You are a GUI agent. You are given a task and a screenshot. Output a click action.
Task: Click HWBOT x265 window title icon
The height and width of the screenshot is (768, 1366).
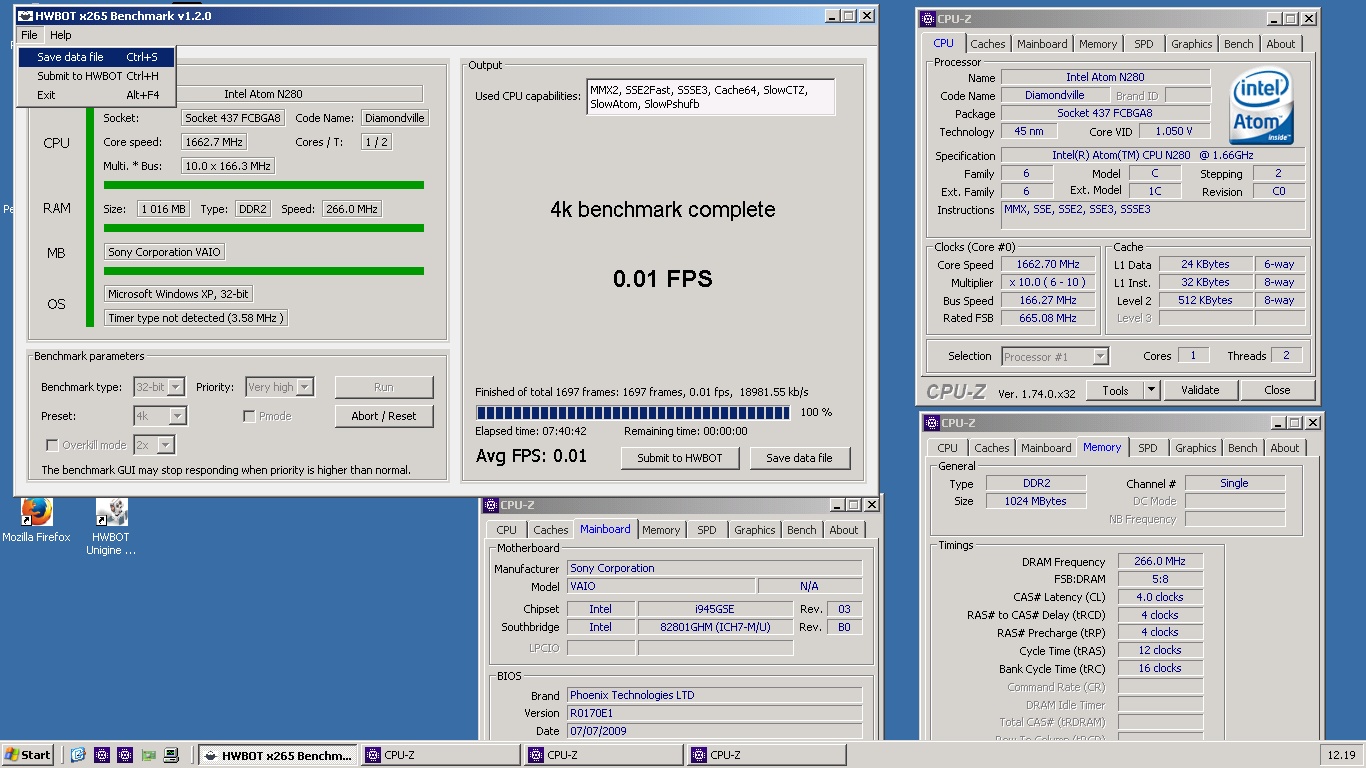tap(25, 16)
